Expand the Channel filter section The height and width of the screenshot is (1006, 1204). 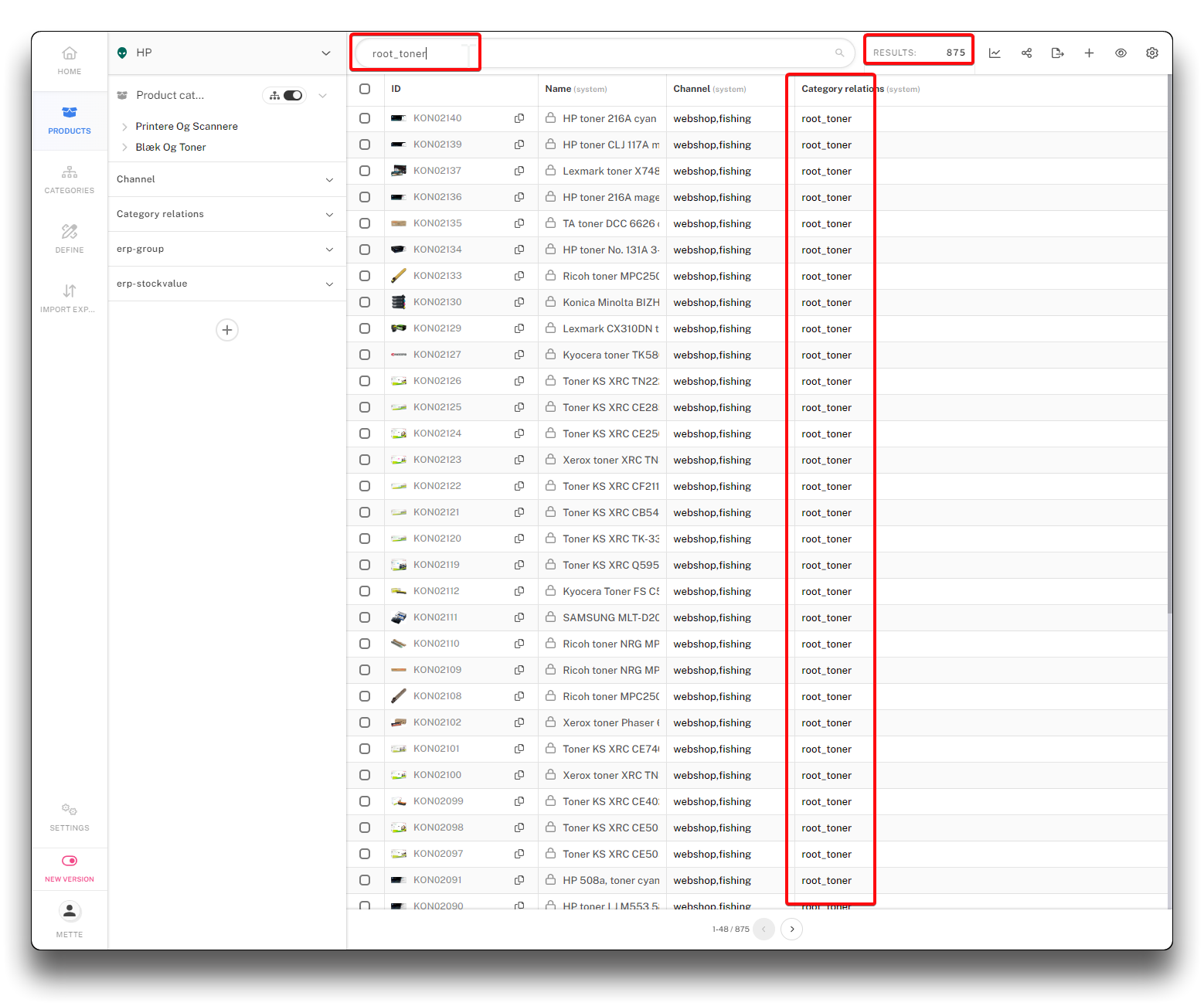pos(329,180)
